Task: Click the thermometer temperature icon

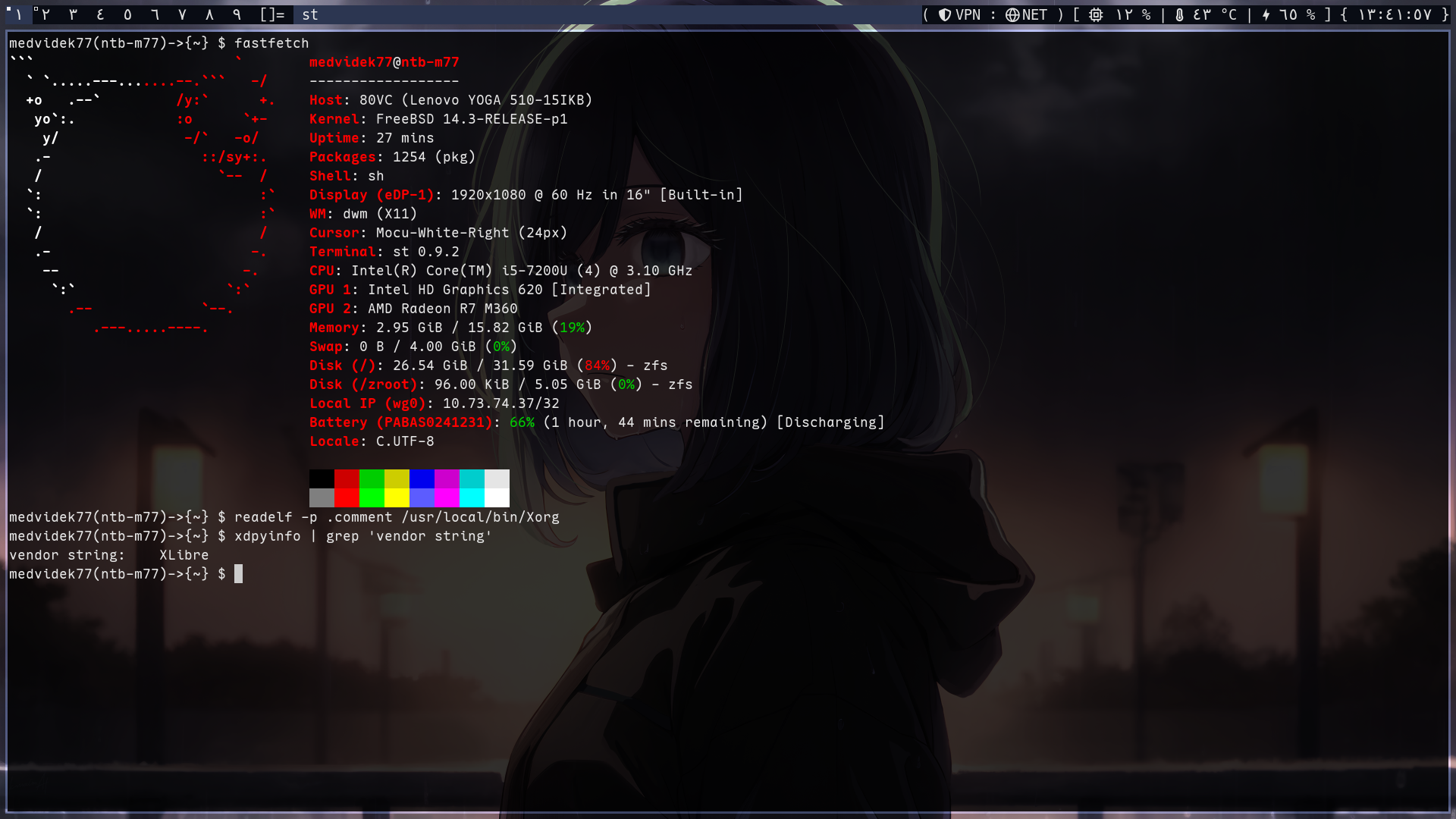Action: click(x=1179, y=15)
